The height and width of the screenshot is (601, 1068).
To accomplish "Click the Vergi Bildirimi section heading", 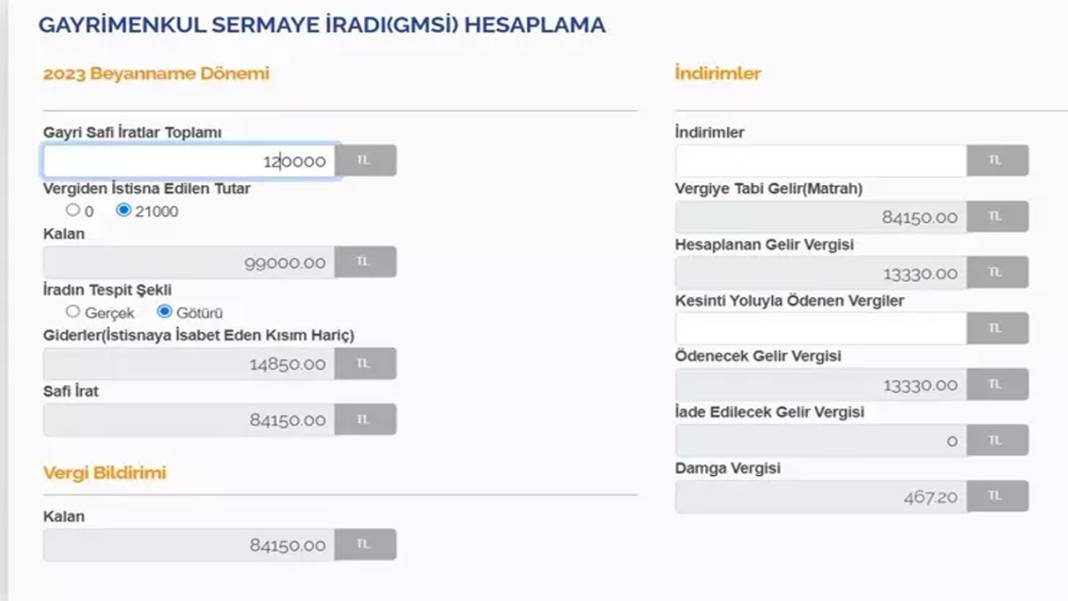I will coord(104,472).
